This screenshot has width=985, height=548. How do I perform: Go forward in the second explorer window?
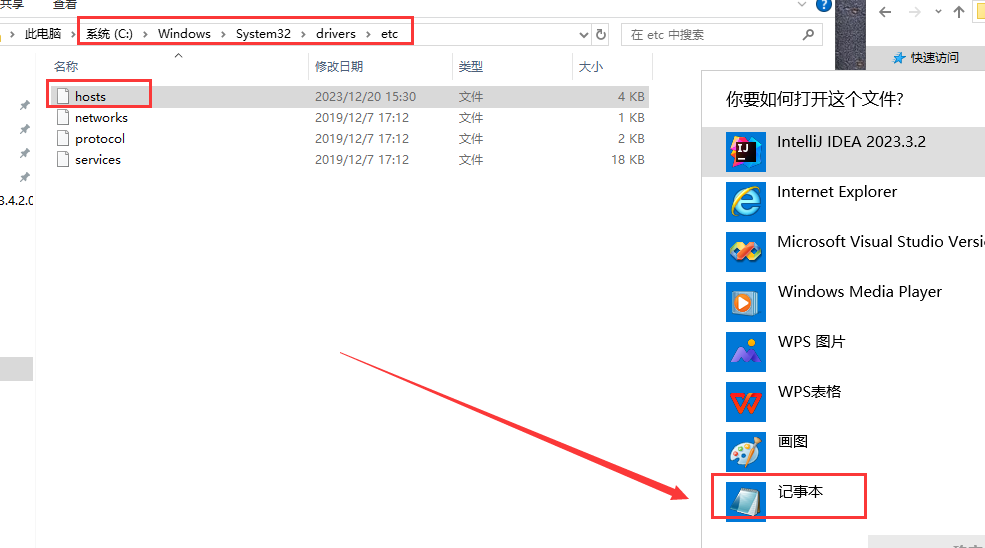pos(915,12)
